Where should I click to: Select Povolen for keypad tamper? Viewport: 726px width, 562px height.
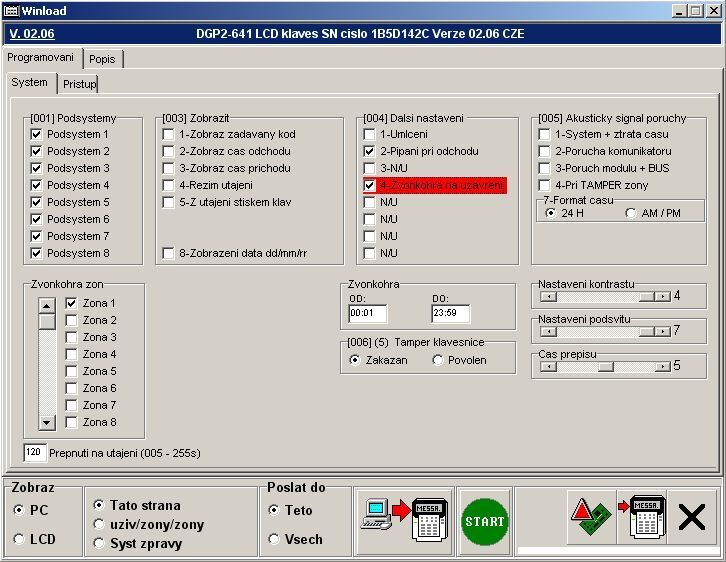438,360
